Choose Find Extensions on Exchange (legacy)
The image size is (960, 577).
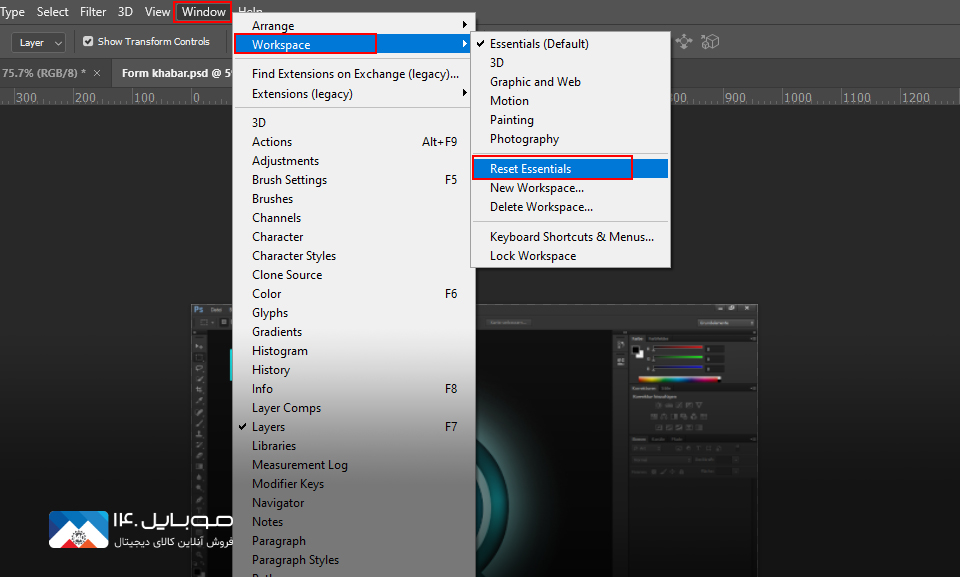tap(354, 74)
